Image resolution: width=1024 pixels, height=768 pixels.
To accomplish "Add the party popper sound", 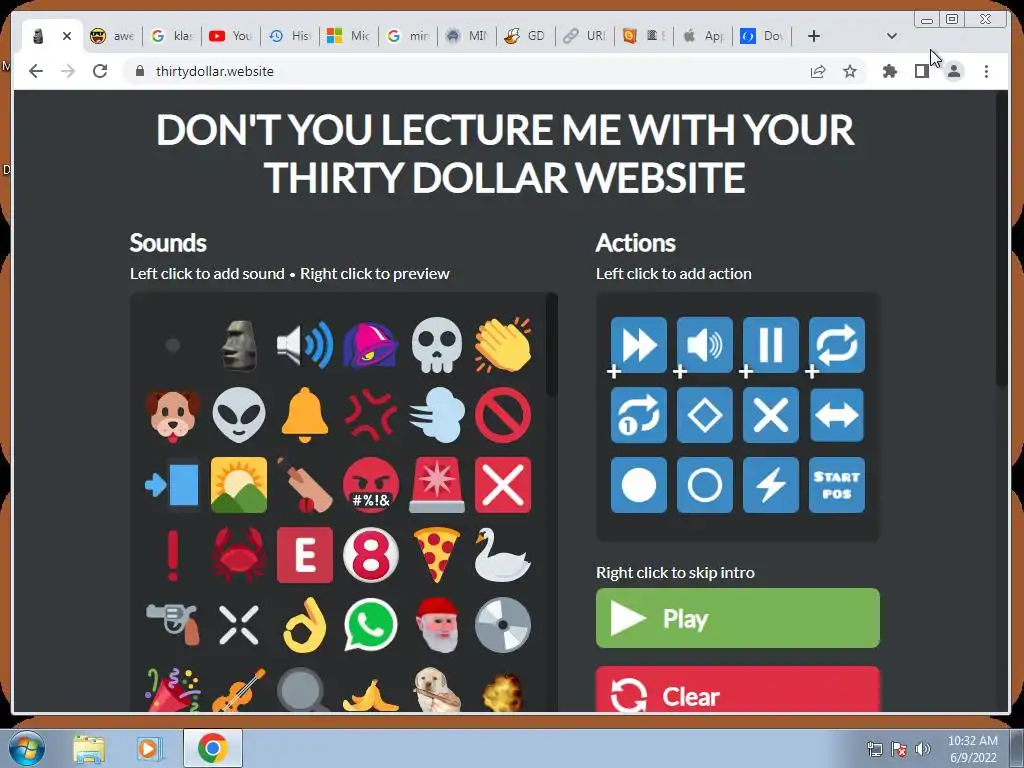I will (x=172, y=690).
